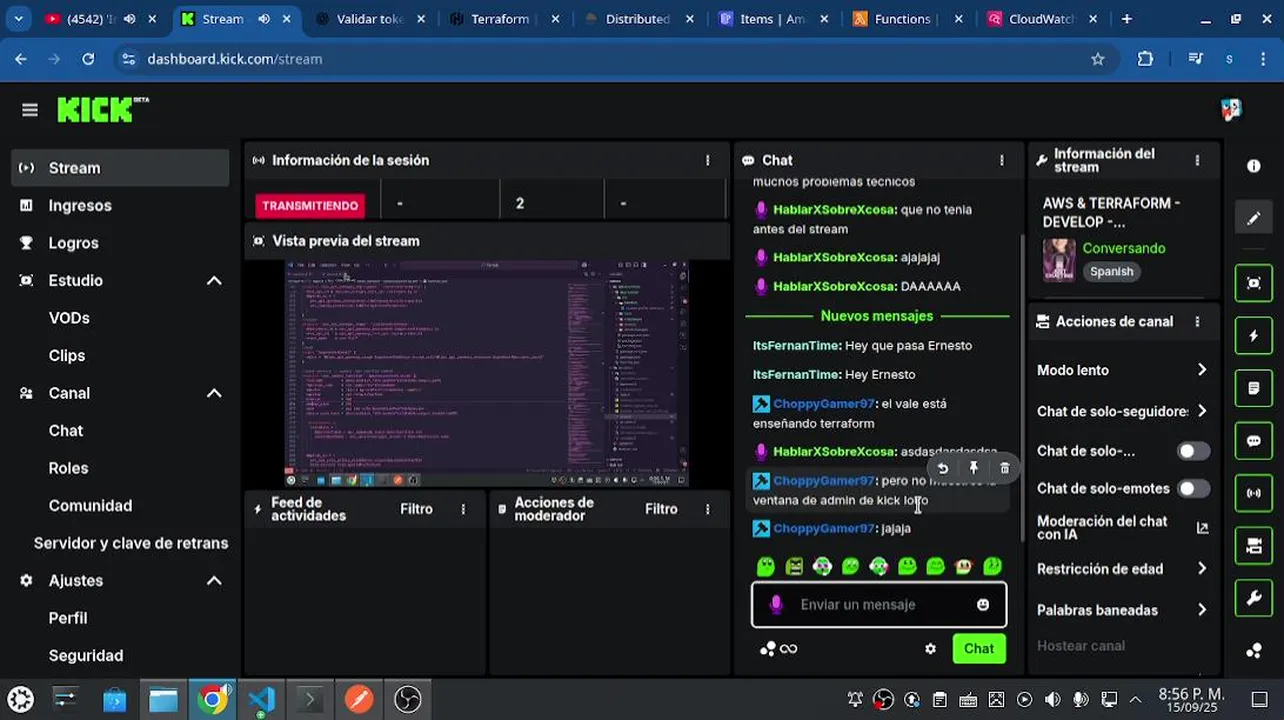The height and width of the screenshot is (720, 1284).
Task: Open the Chat panel three-dot menu
Action: click(x=1001, y=160)
